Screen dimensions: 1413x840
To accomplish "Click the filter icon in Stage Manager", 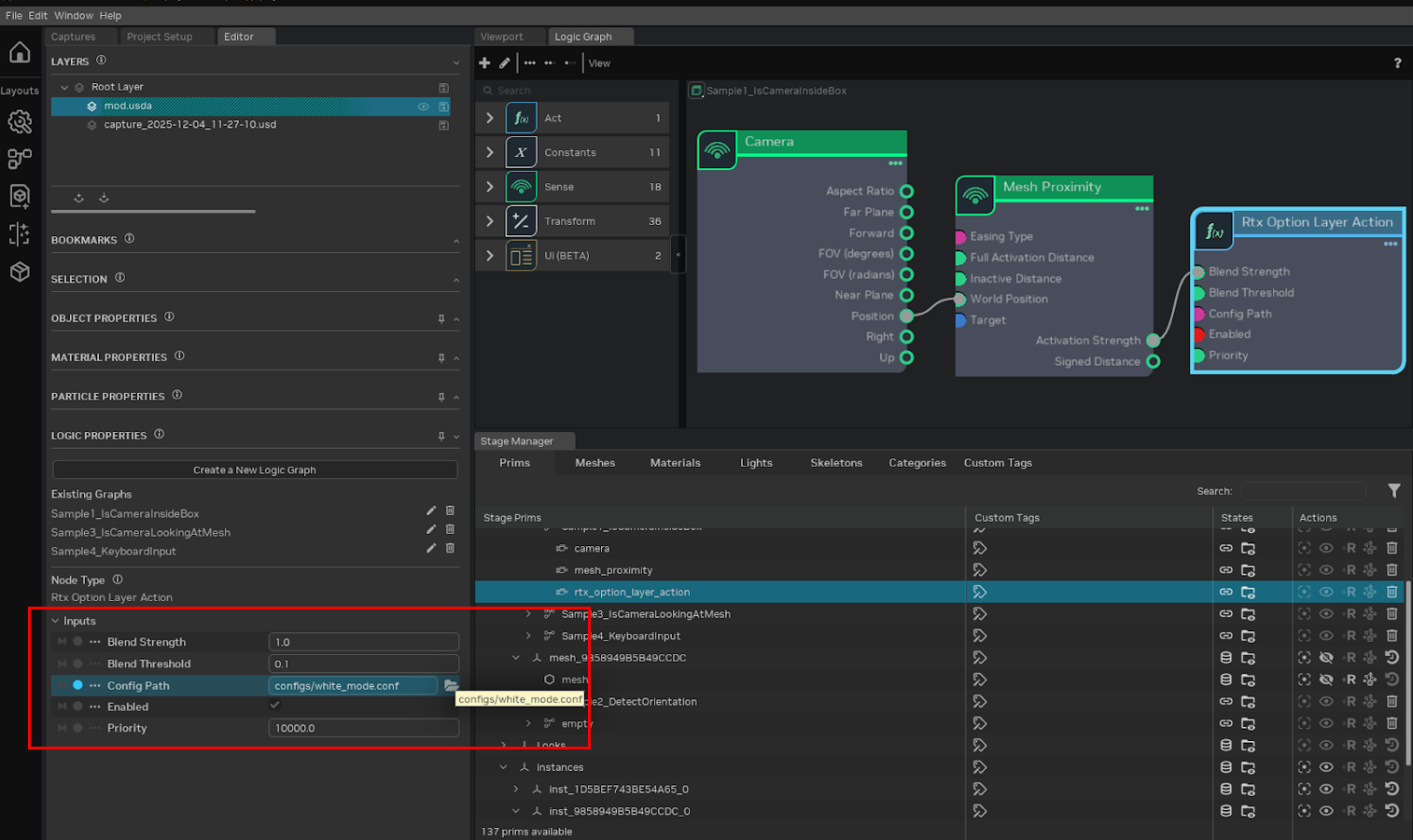I will 1393,491.
